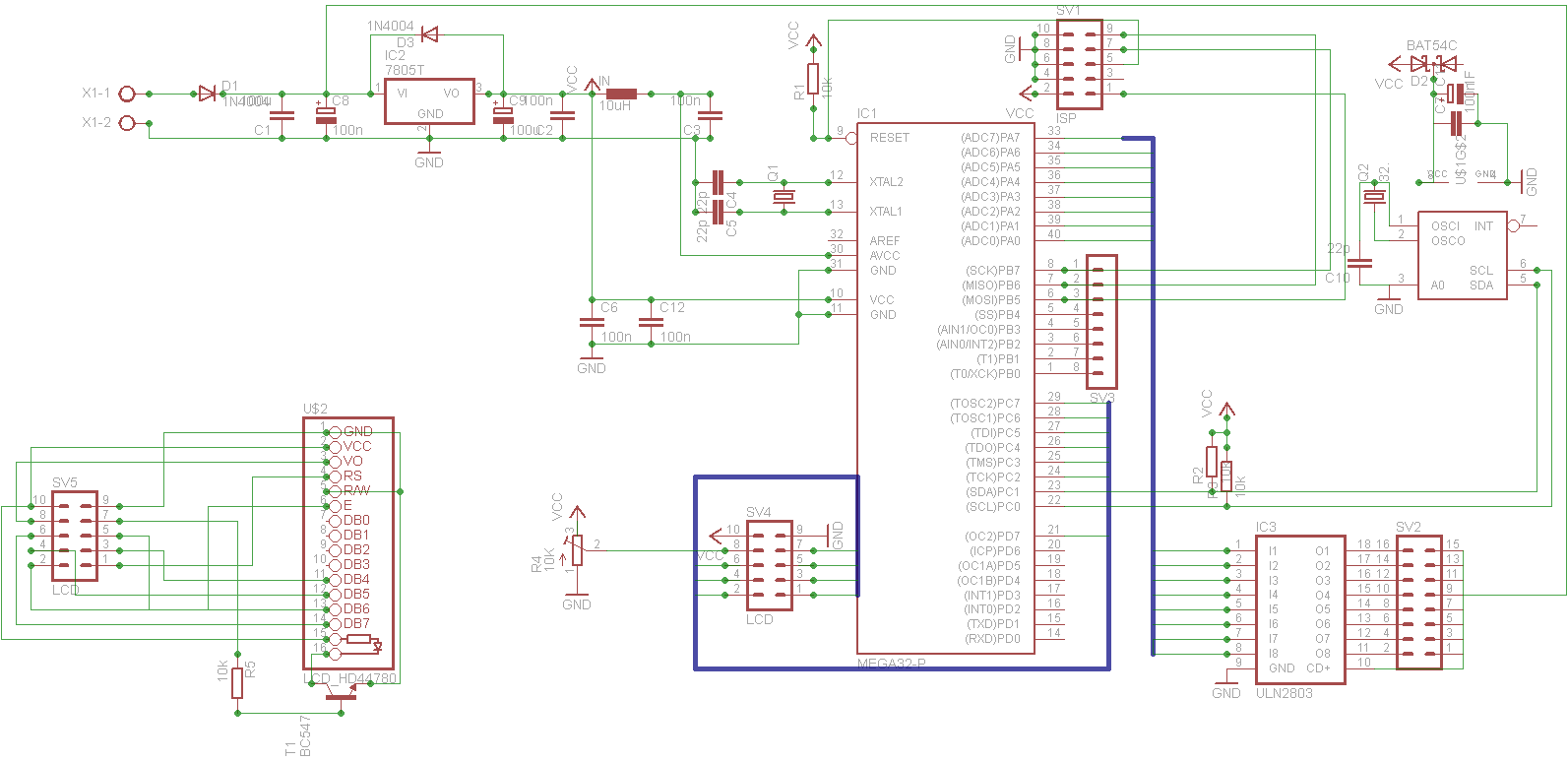
Task: Click the XTAL2 pin label
Action: tap(886, 182)
